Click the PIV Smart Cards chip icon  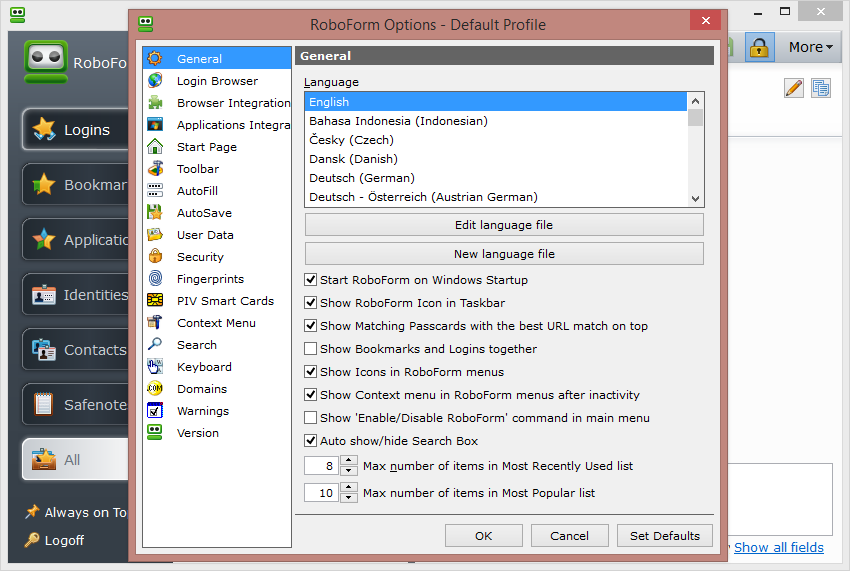[155, 300]
